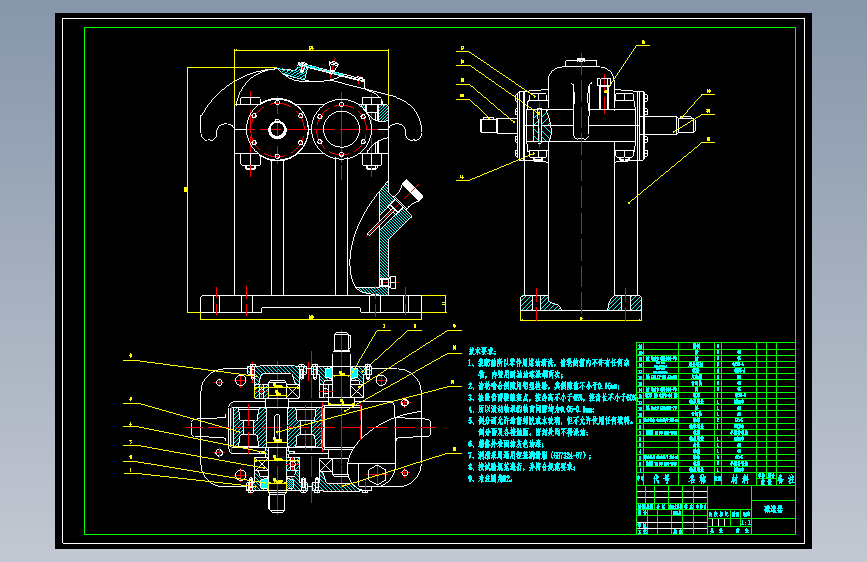Select the 技术要求 heading text

(x=482, y=351)
